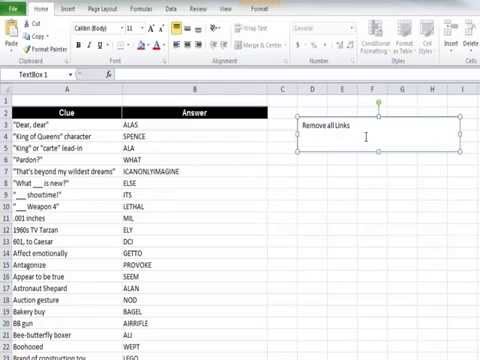
Task: Switch to the Review tab
Action: pyautogui.click(x=198, y=9)
